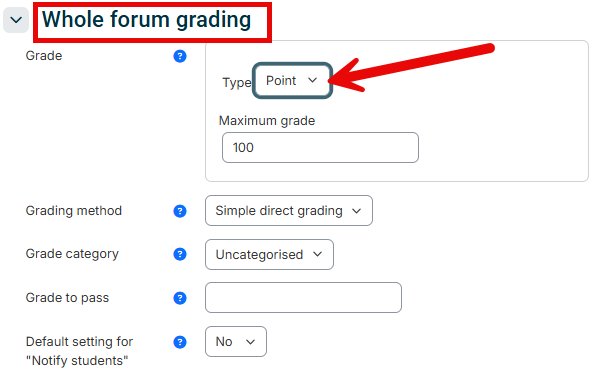Open help for Grade setting
601x380 pixels.
(180, 56)
